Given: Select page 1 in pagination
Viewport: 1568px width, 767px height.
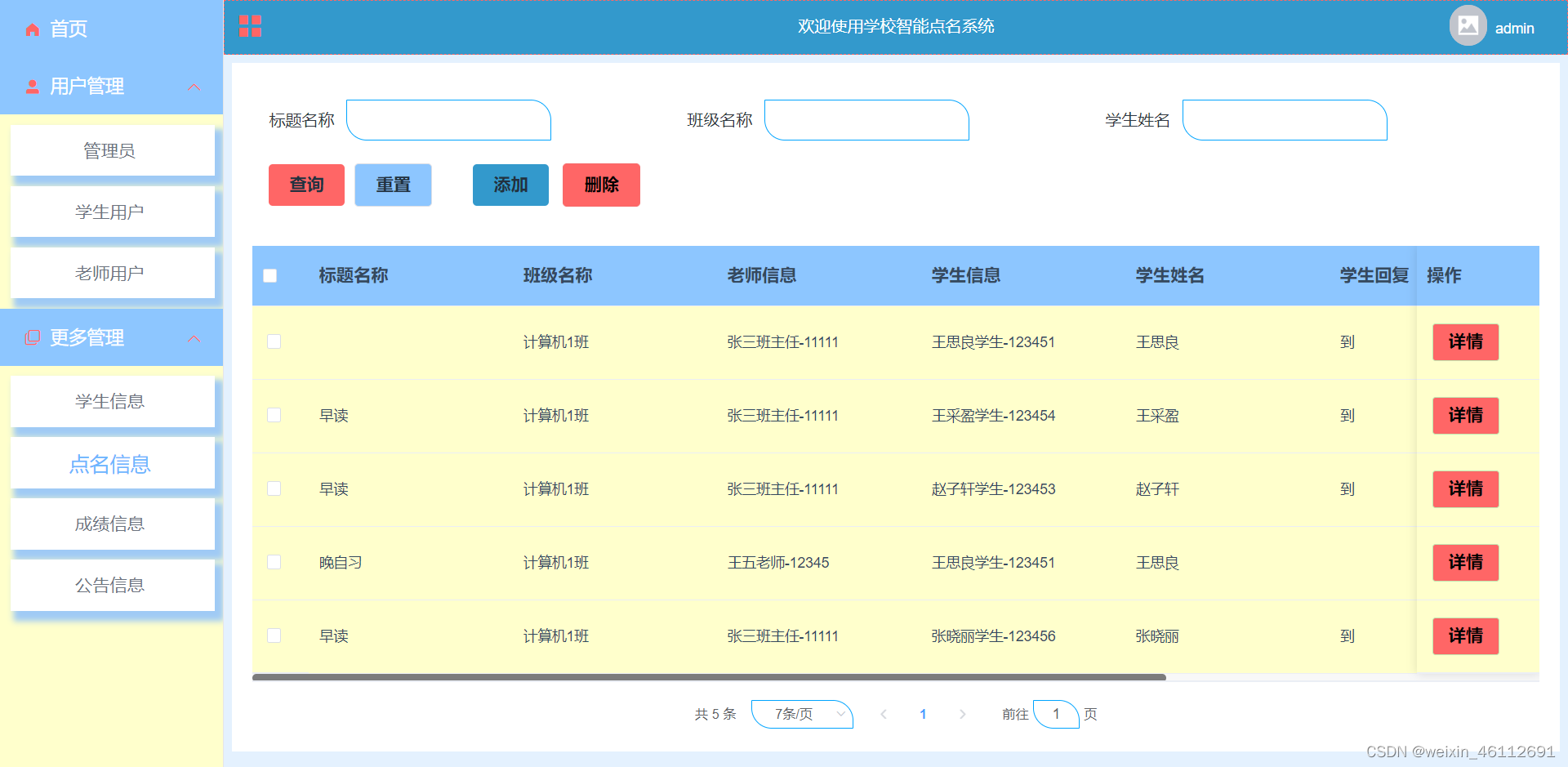Looking at the screenshot, I should point(923,714).
